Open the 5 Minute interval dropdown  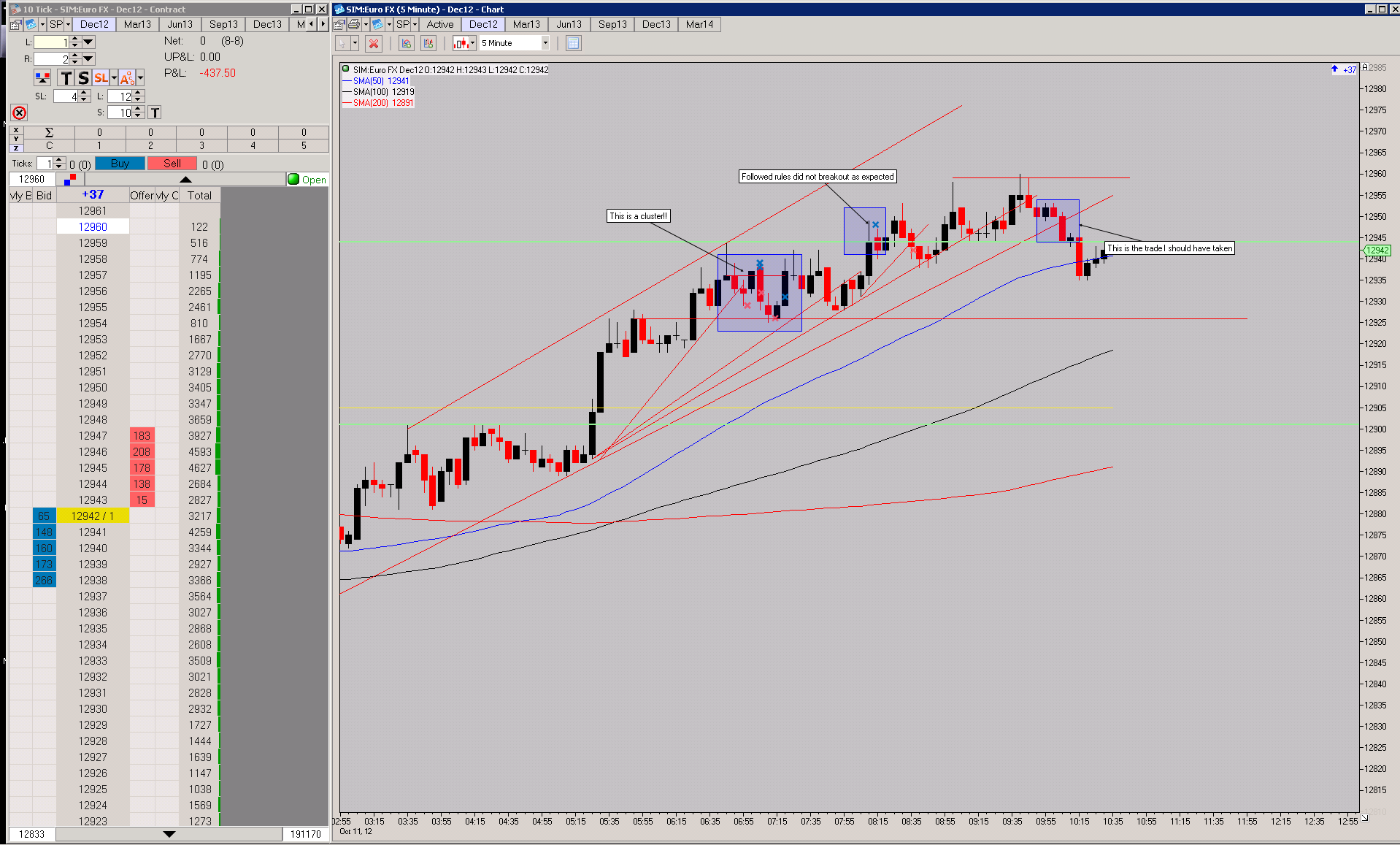pos(545,44)
